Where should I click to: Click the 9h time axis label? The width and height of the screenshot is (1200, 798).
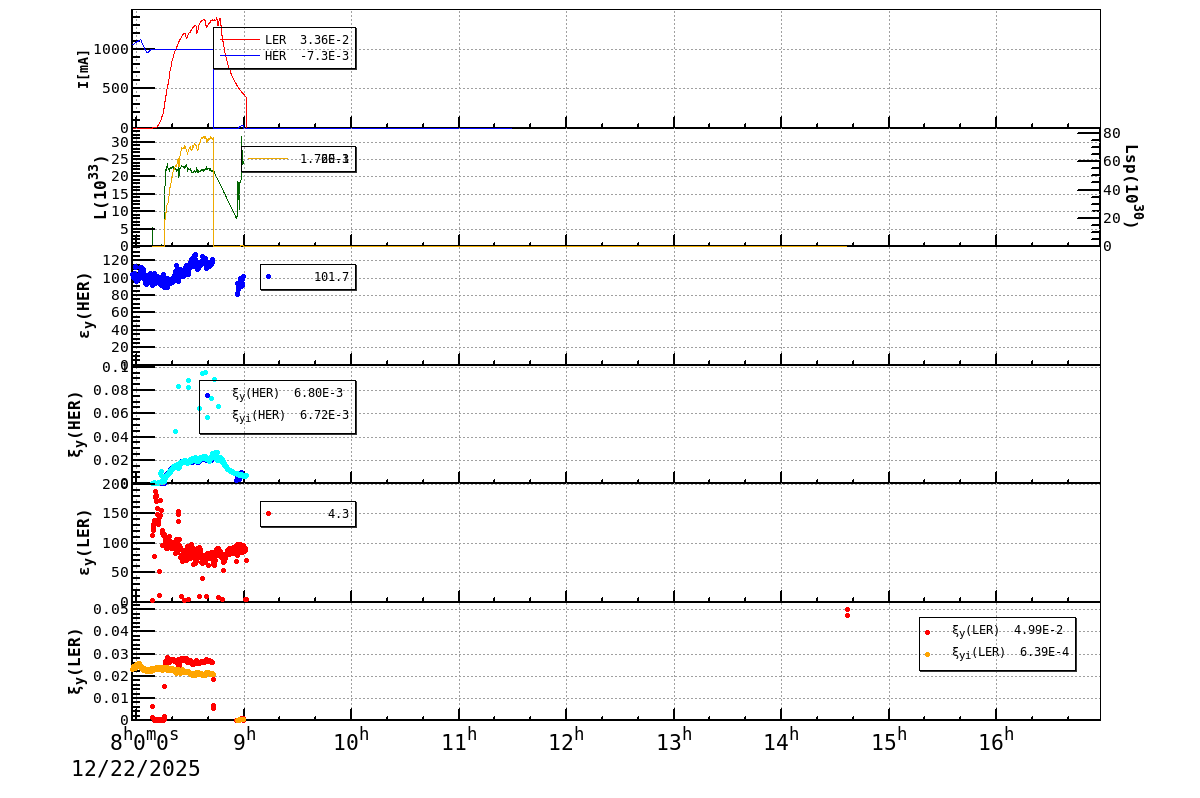tap(245, 739)
